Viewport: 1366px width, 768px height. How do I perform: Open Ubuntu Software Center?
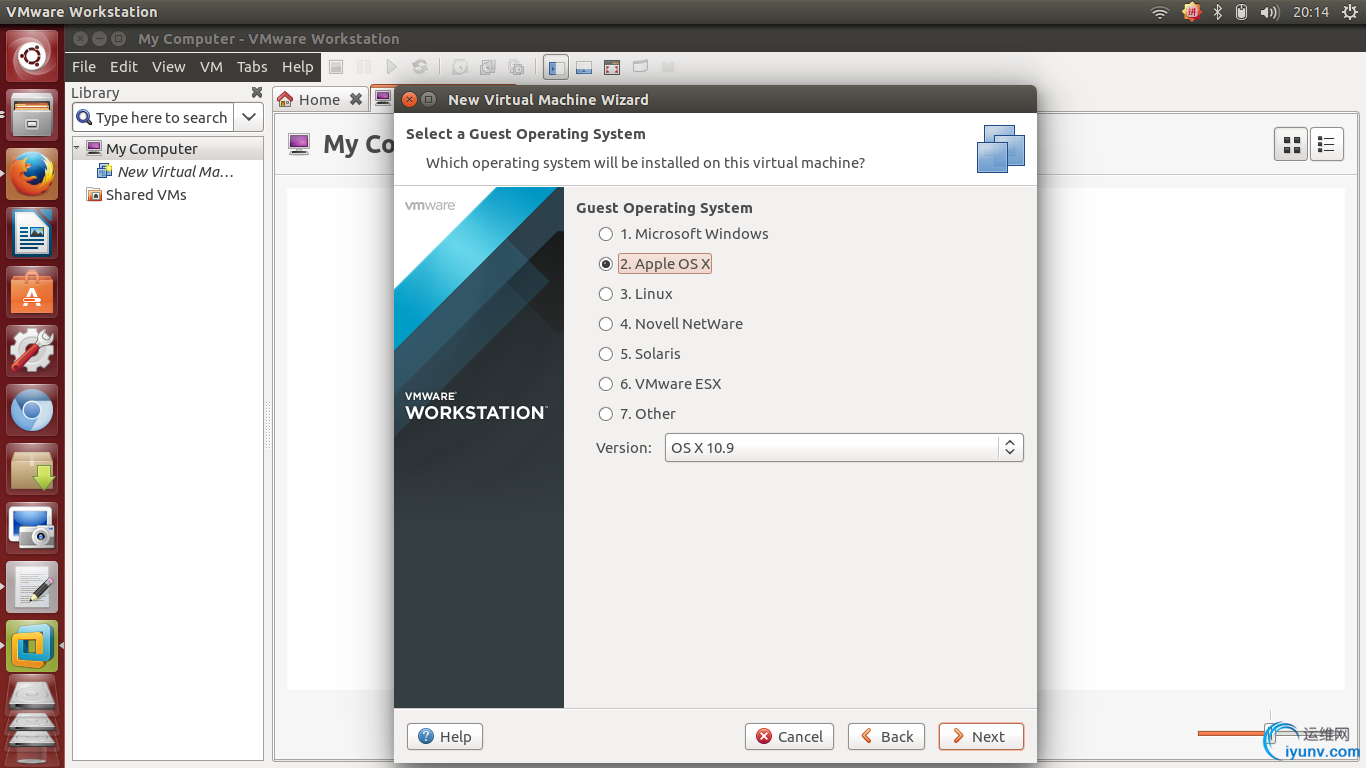32,291
